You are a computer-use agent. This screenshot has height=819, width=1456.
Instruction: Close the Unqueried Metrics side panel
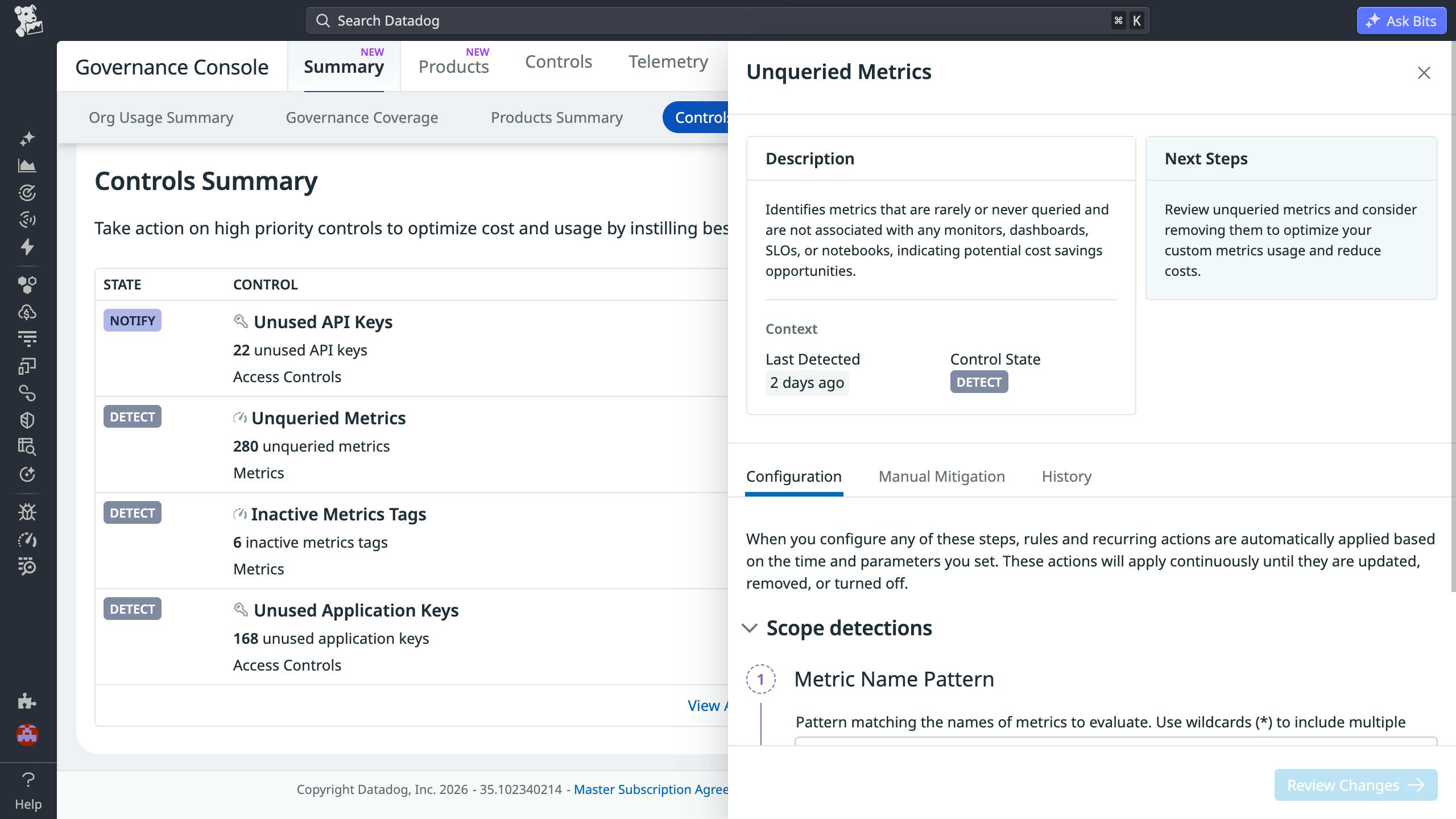pyautogui.click(x=1424, y=73)
